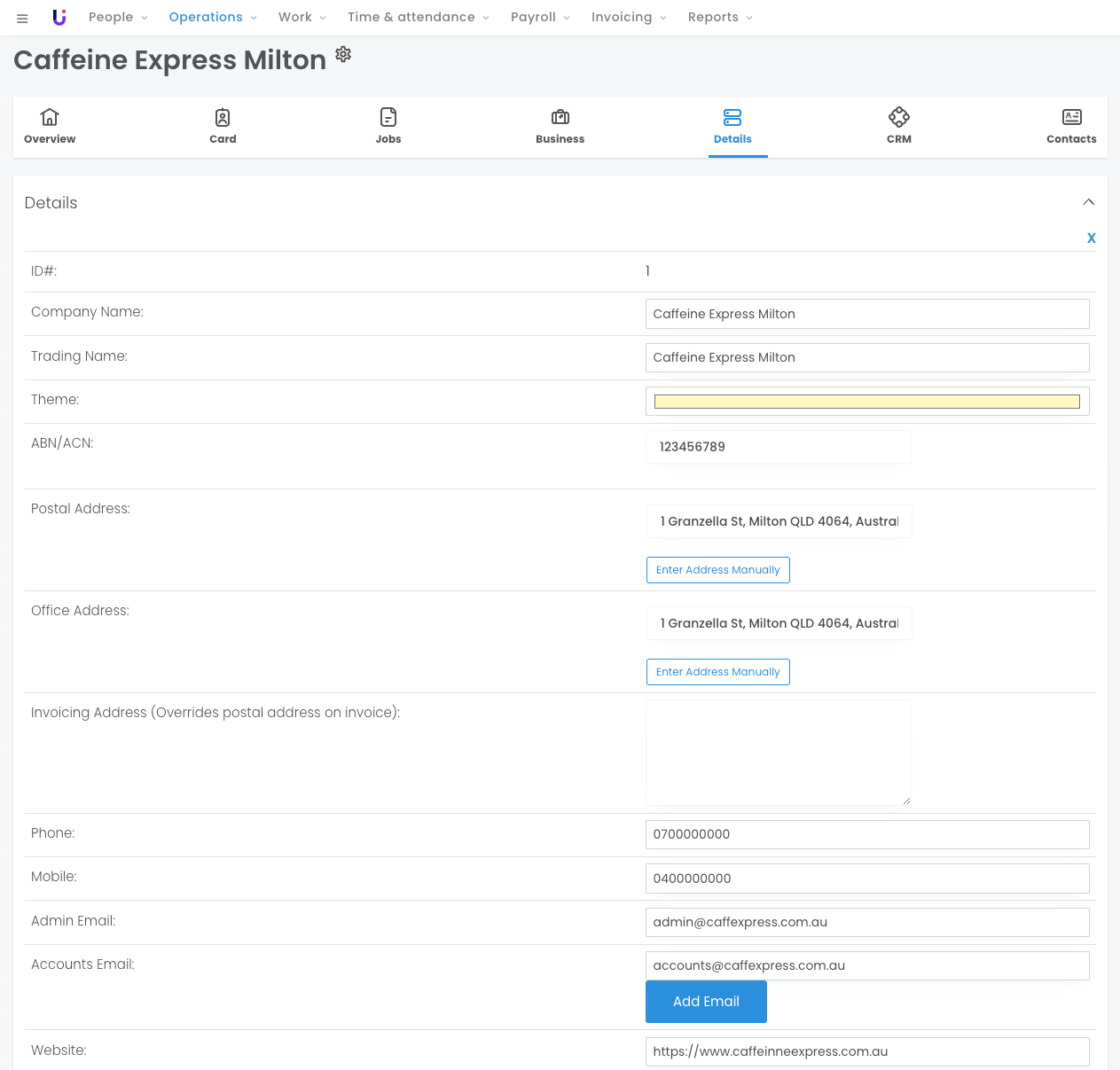Viewport: 1120px width, 1070px height.
Task: Click the Add Email button
Action: pyautogui.click(x=706, y=1002)
